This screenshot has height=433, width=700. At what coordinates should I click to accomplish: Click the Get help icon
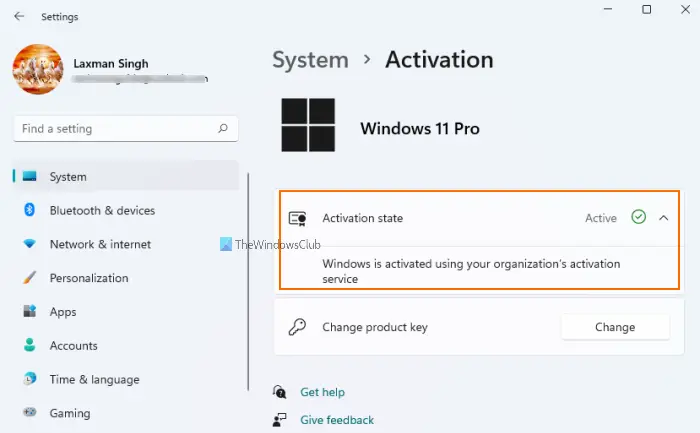coord(279,392)
